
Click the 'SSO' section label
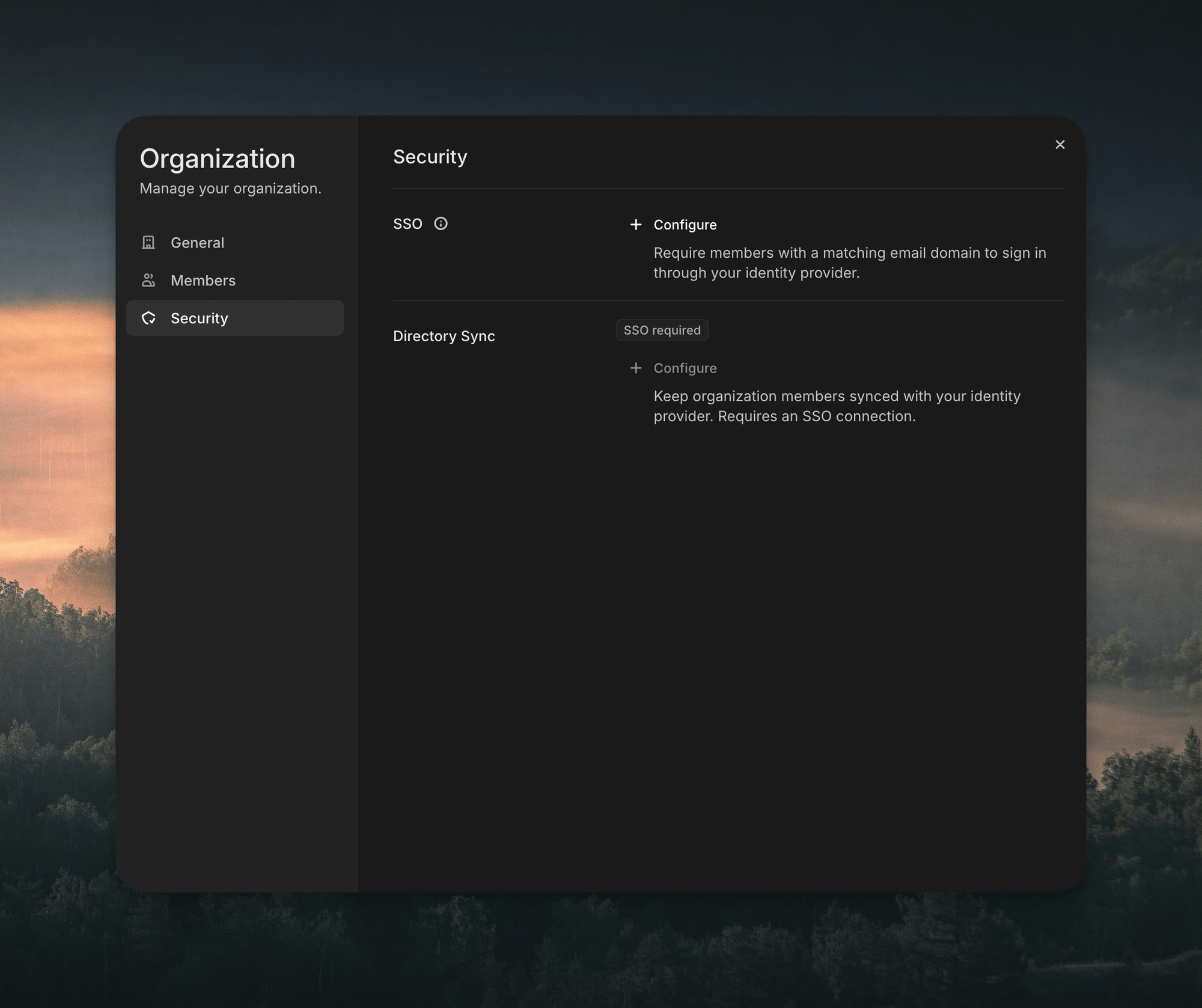point(407,224)
